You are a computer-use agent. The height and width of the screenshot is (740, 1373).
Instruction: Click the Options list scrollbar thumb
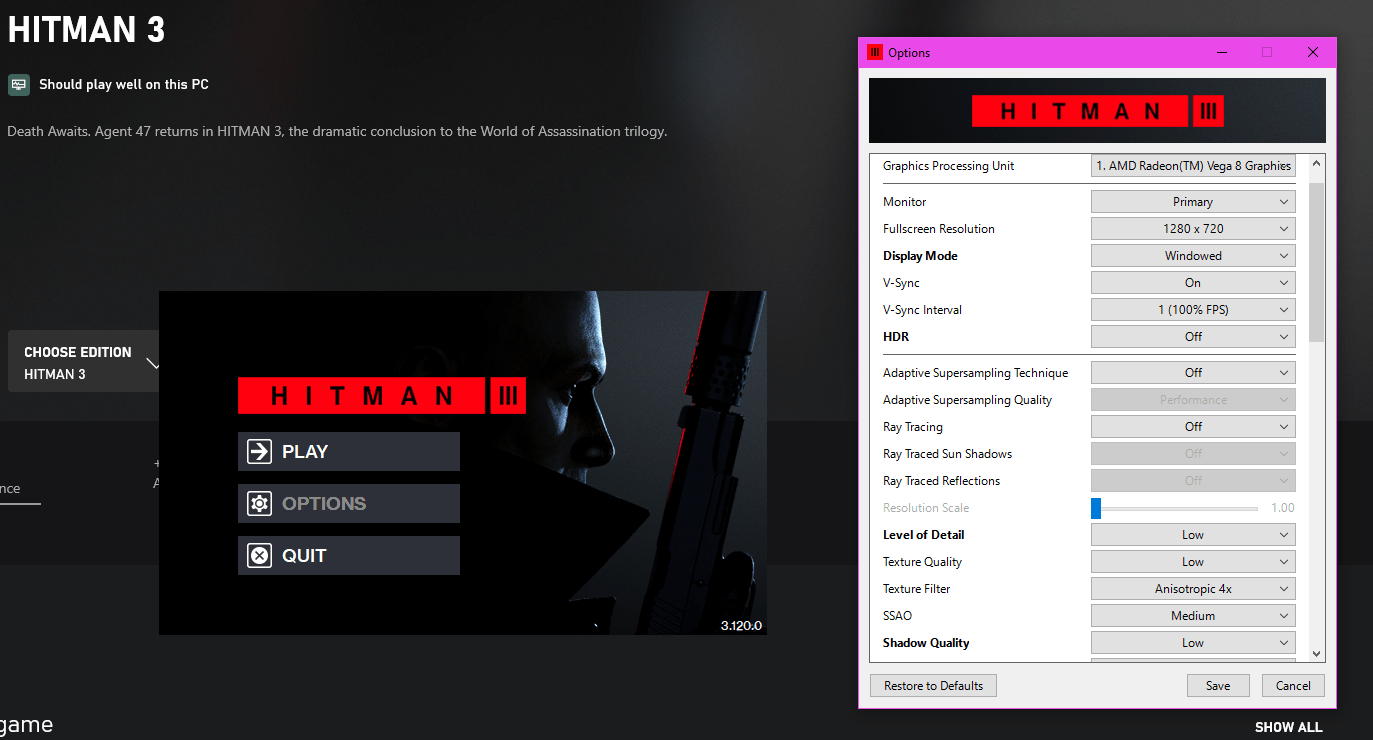click(x=1316, y=262)
